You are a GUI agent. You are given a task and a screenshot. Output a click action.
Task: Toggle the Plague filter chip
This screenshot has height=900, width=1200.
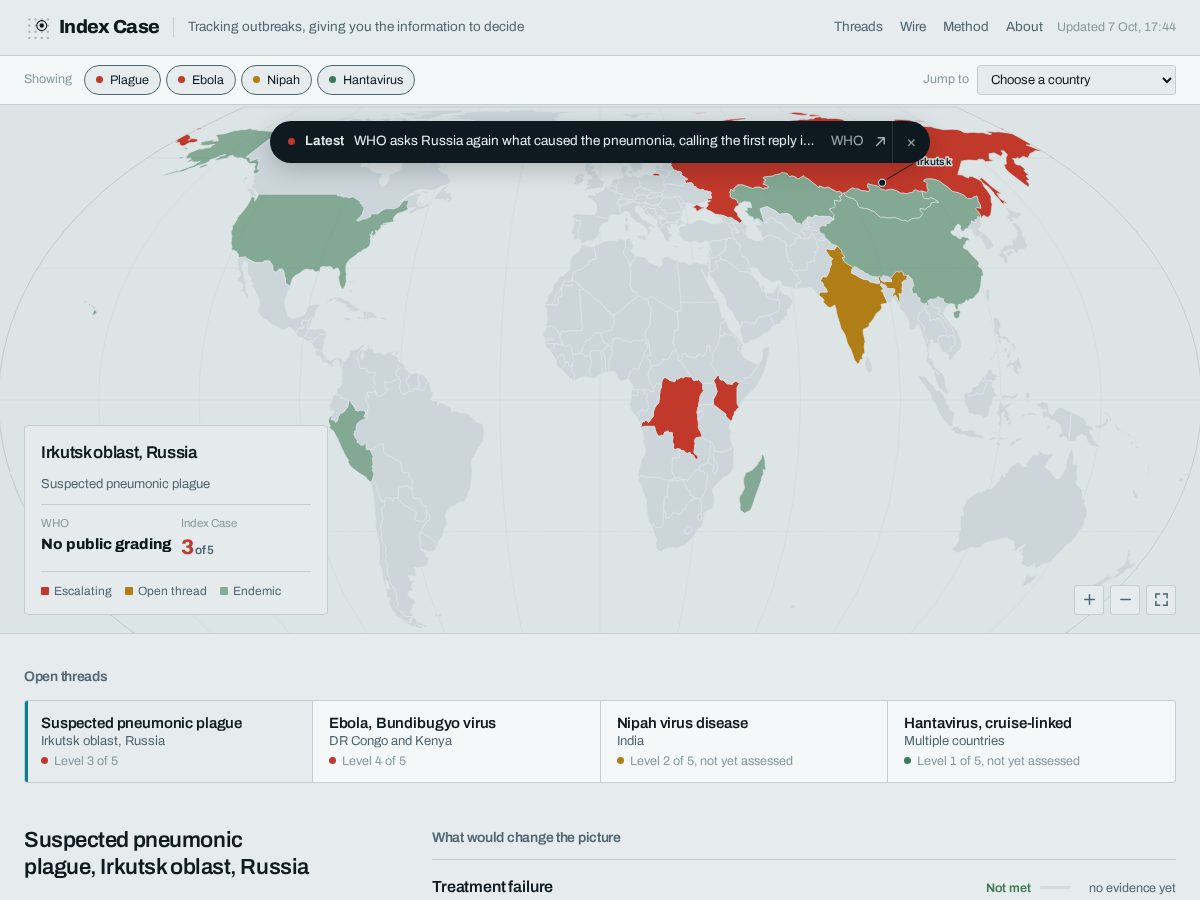122,80
